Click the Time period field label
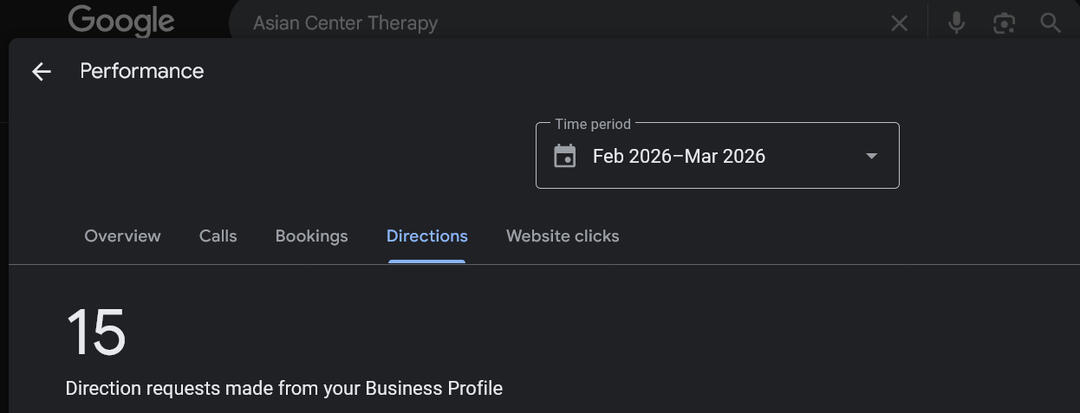The width and height of the screenshot is (1080, 413). click(593, 124)
